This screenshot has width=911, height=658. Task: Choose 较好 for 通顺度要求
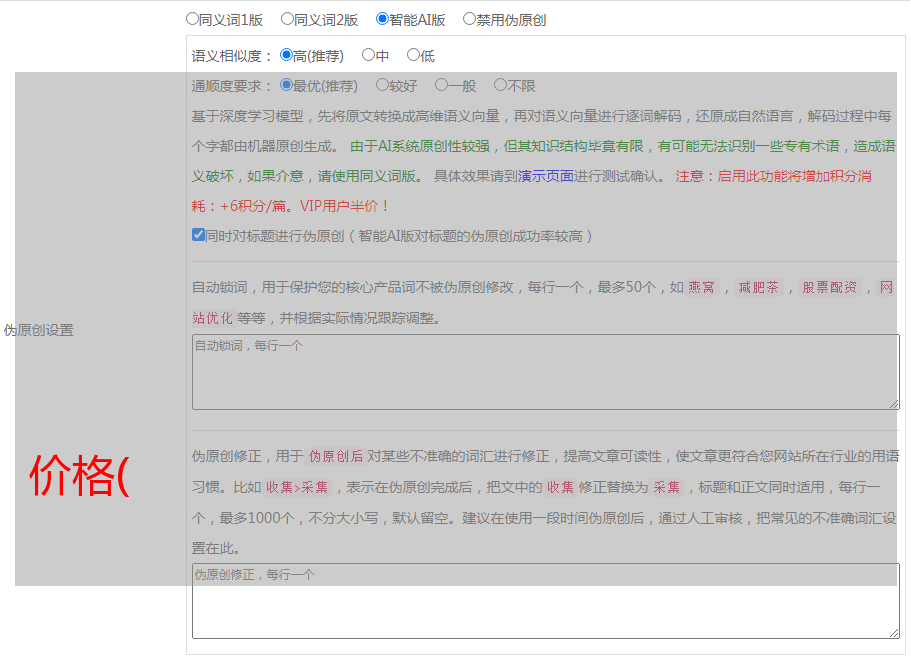(x=383, y=86)
